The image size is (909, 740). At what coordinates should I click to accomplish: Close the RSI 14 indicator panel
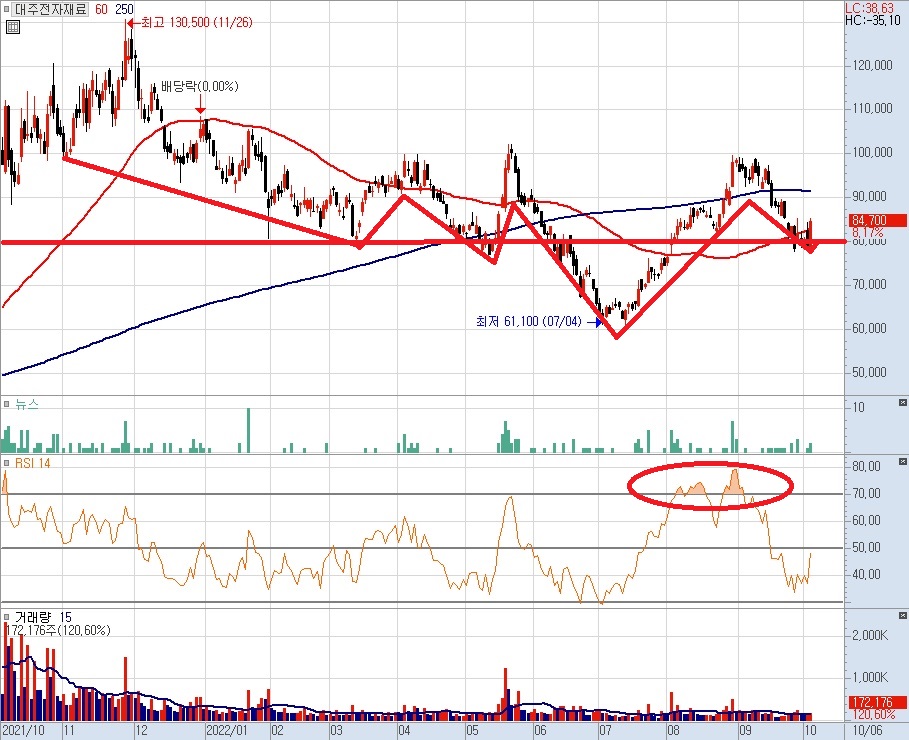click(903, 462)
